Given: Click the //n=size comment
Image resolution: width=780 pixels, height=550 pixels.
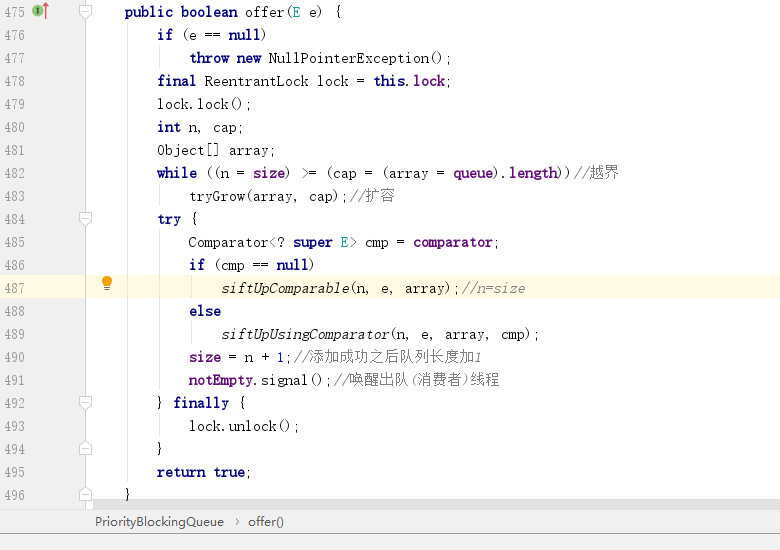Looking at the screenshot, I should click(x=493, y=288).
